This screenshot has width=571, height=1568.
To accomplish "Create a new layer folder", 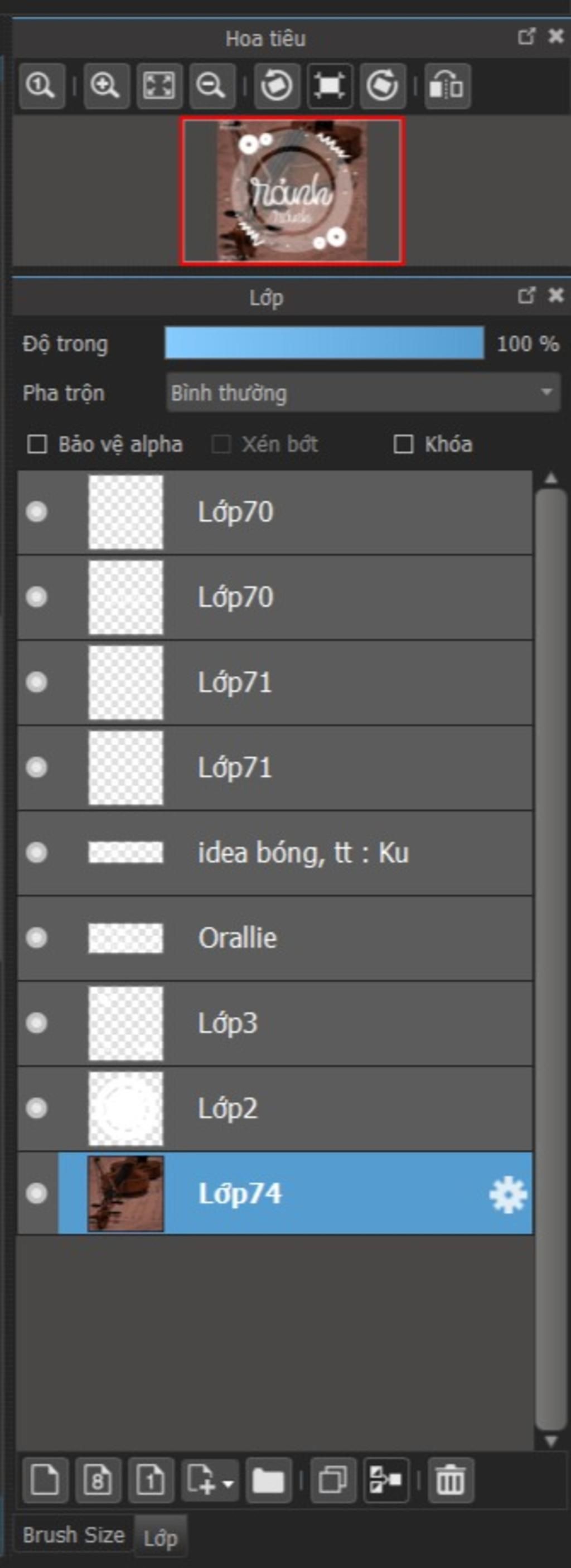I will point(268,1479).
